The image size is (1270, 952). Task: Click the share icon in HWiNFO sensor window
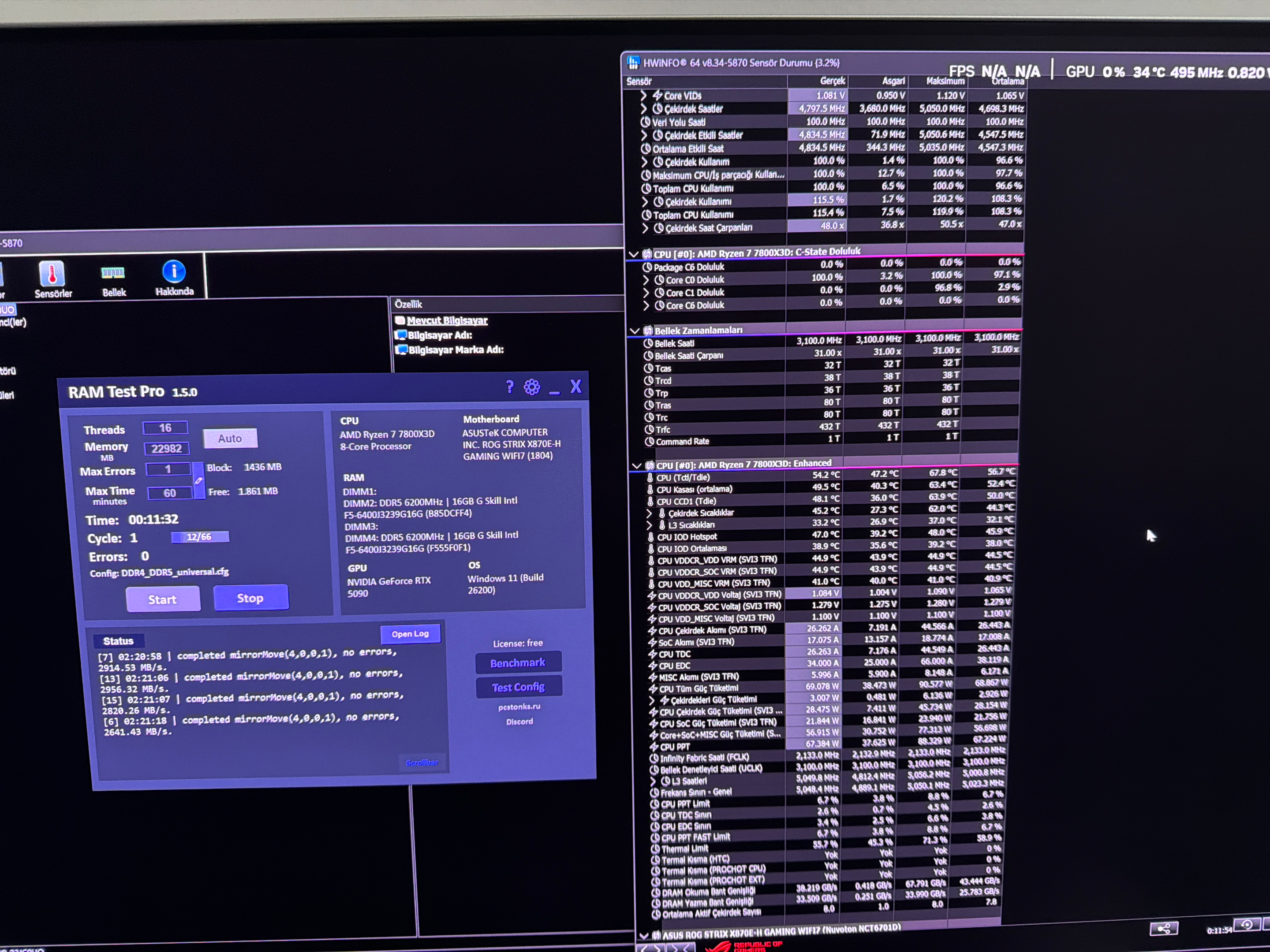click(x=1164, y=929)
